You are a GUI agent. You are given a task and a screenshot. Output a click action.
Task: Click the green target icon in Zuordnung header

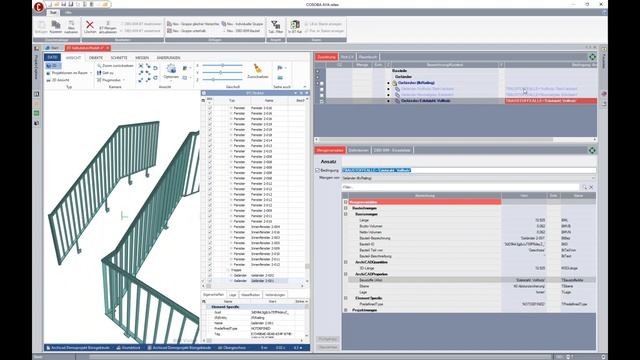point(592,57)
